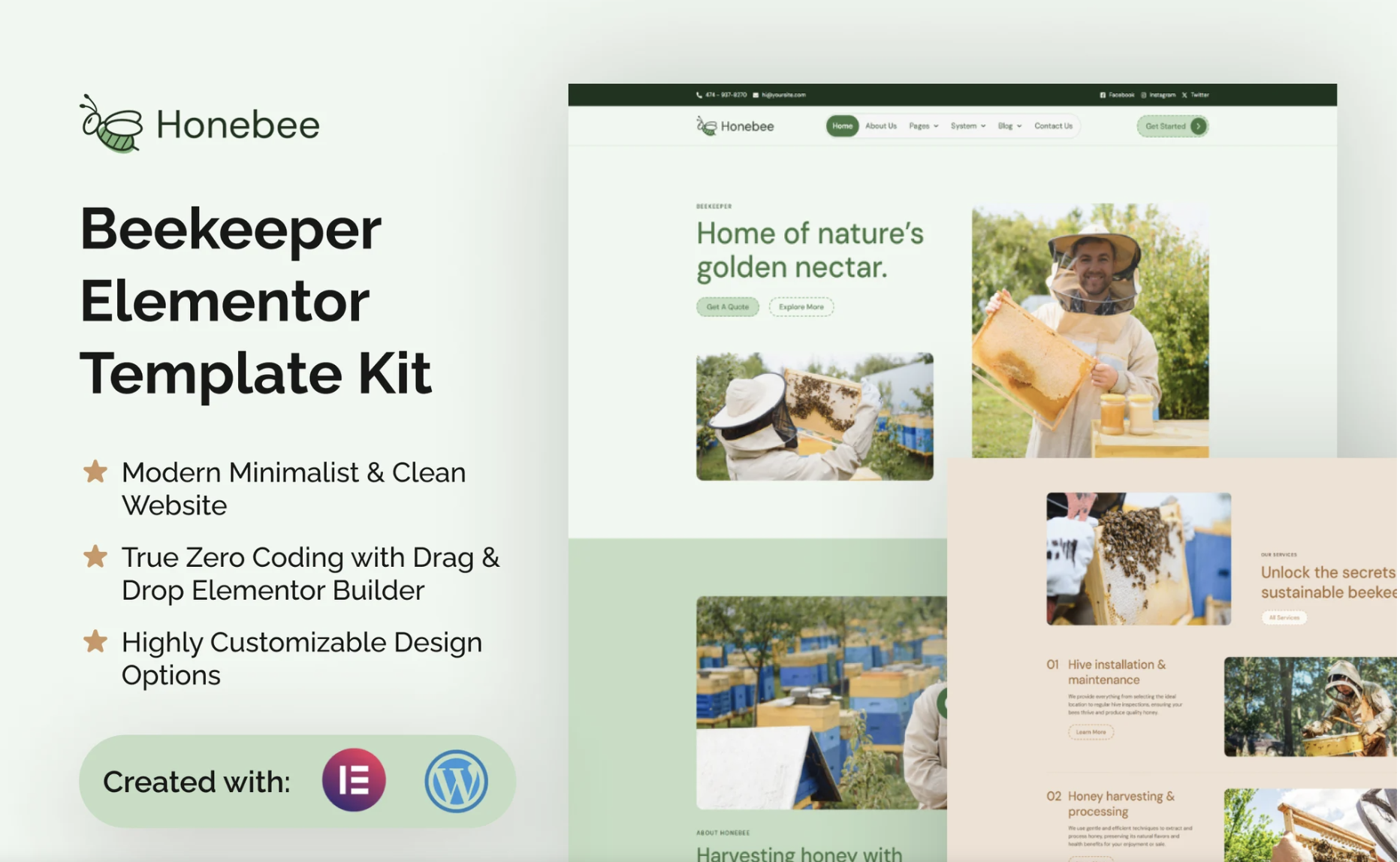Click the beekeeper inspecting frame photo
The width and height of the screenshot is (1400, 862).
[x=814, y=417]
